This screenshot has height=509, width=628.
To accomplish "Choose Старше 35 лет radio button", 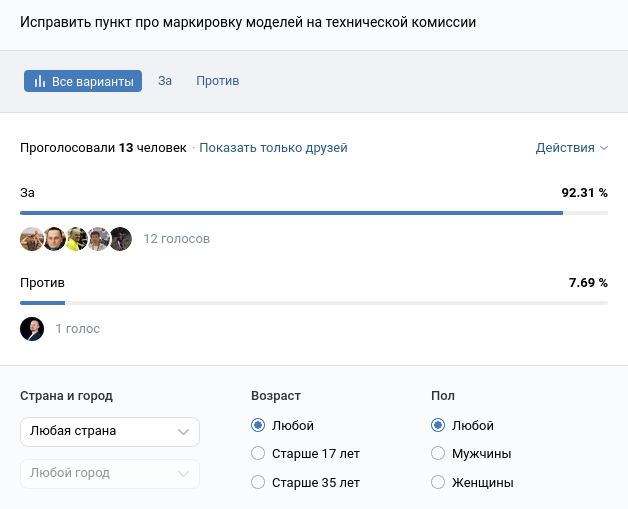I will point(259,482).
